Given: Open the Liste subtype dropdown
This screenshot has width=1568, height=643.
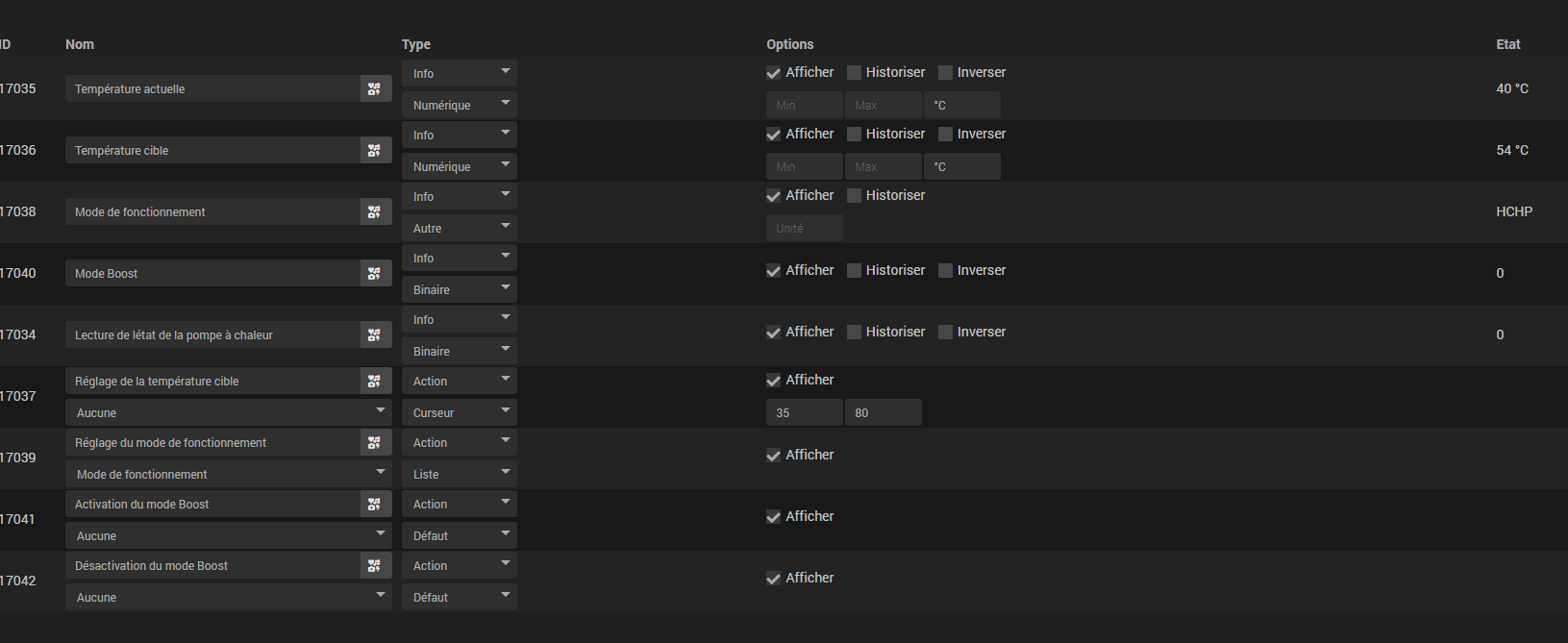Looking at the screenshot, I should (x=459, y=474).
